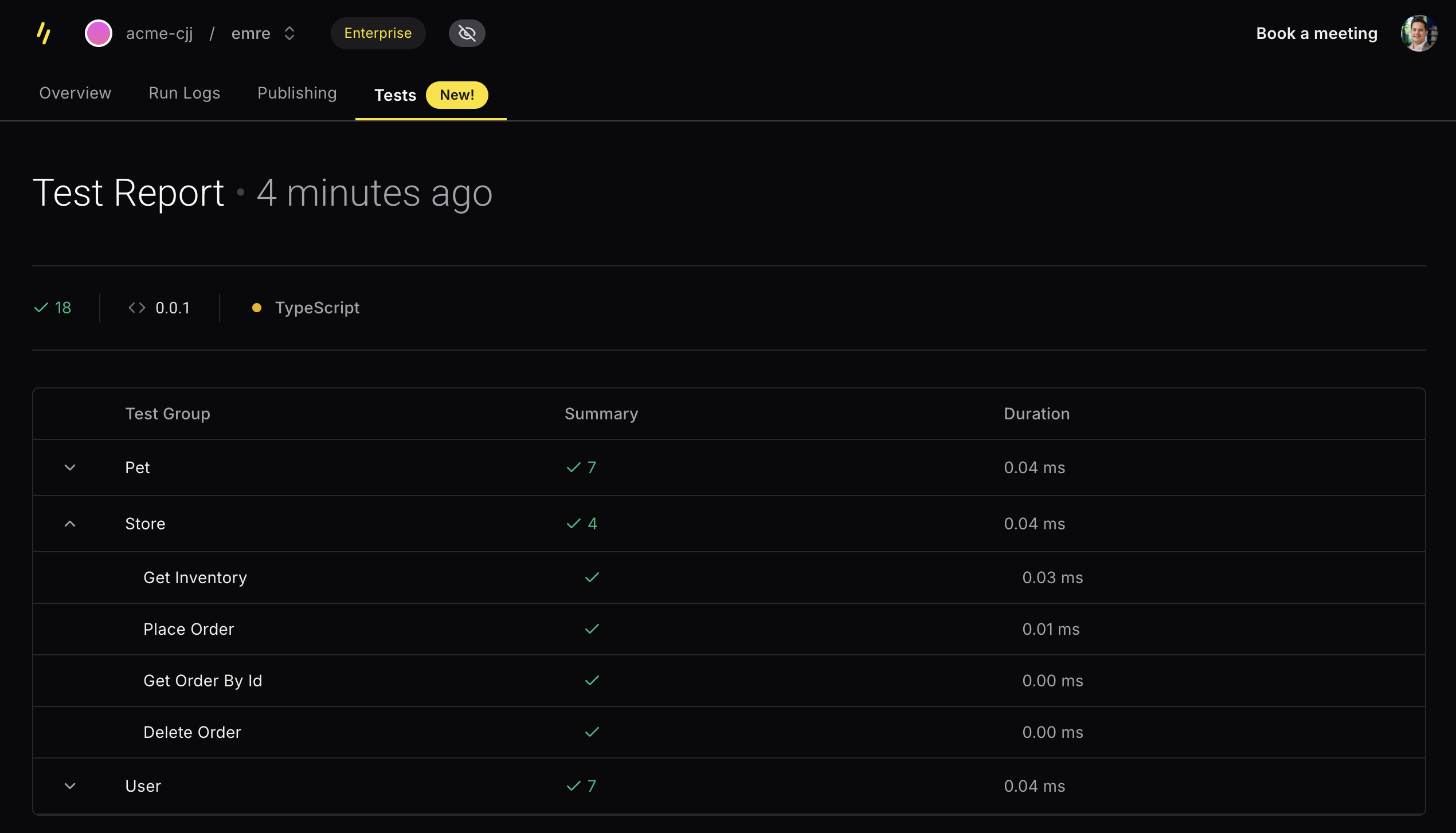Expand the User test group
The height and width of the screenshot is (833, 1456).
click(70, 786)
